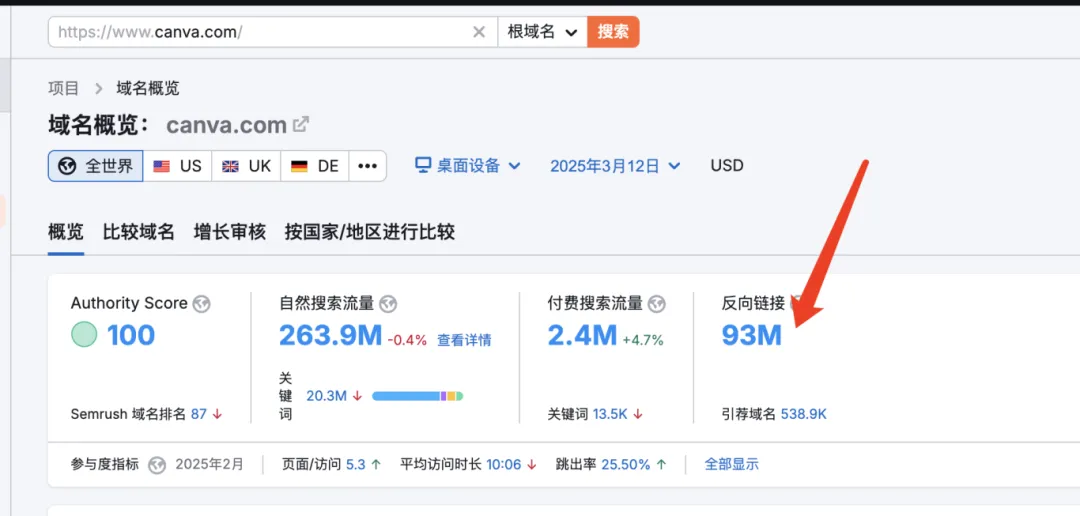This screenshot has width=1080, height=516.
Task: Open the 2.4M paid traffic value
Action: 582,336
